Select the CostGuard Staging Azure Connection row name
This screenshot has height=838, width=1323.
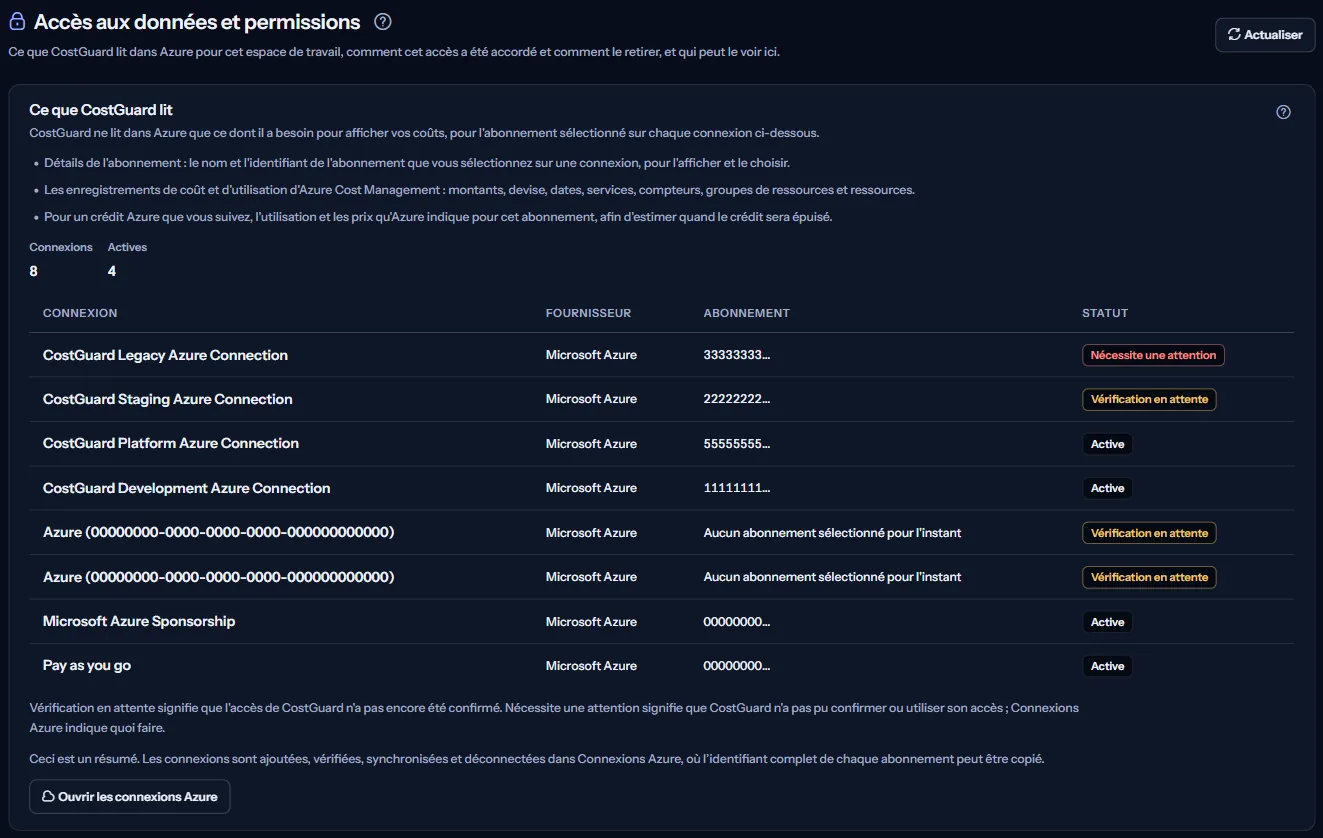click(168, 399)
